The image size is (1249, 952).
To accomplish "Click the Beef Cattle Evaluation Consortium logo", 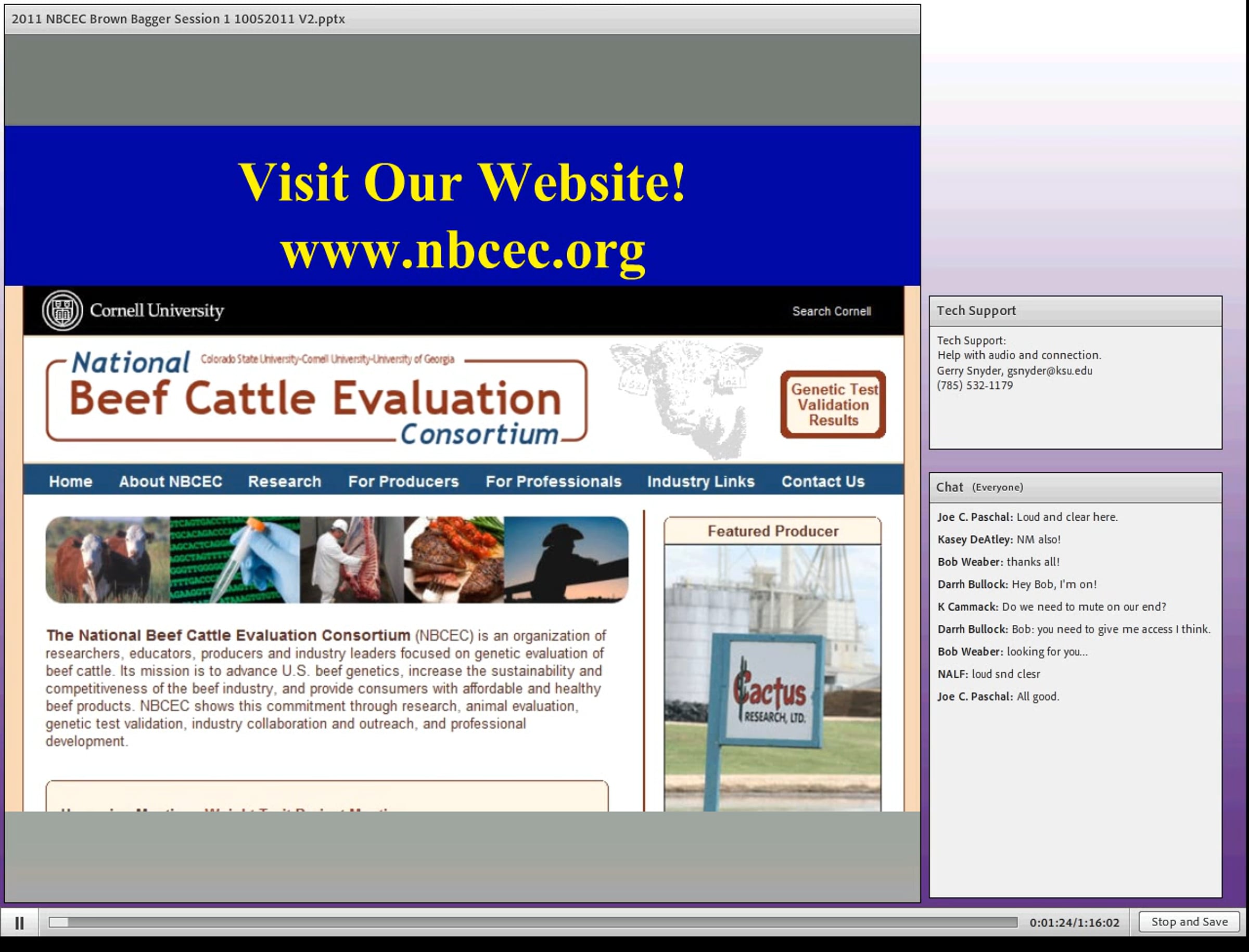I will (316, 398).
